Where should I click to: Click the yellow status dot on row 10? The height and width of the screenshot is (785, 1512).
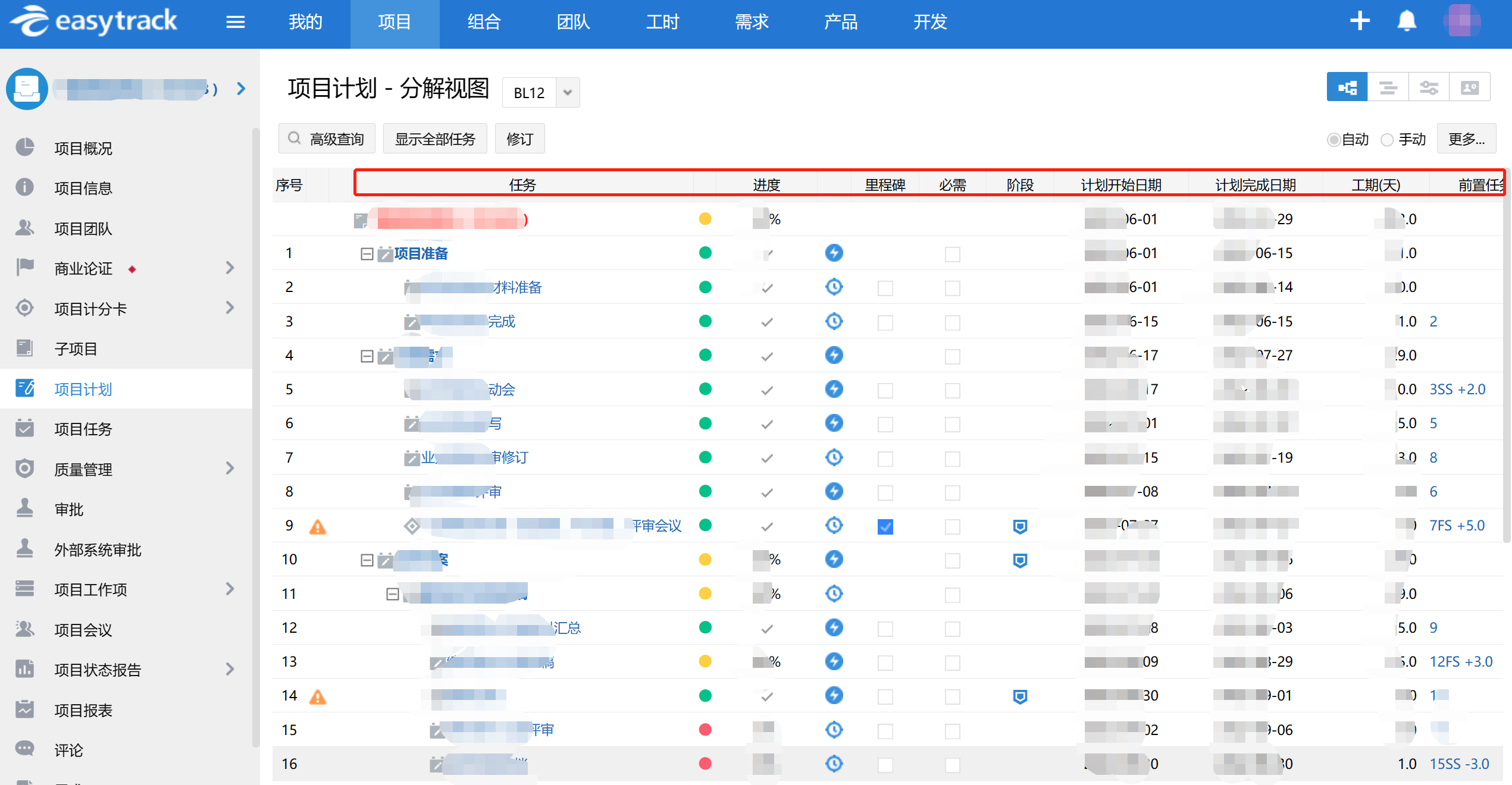[x=705, y=559]
